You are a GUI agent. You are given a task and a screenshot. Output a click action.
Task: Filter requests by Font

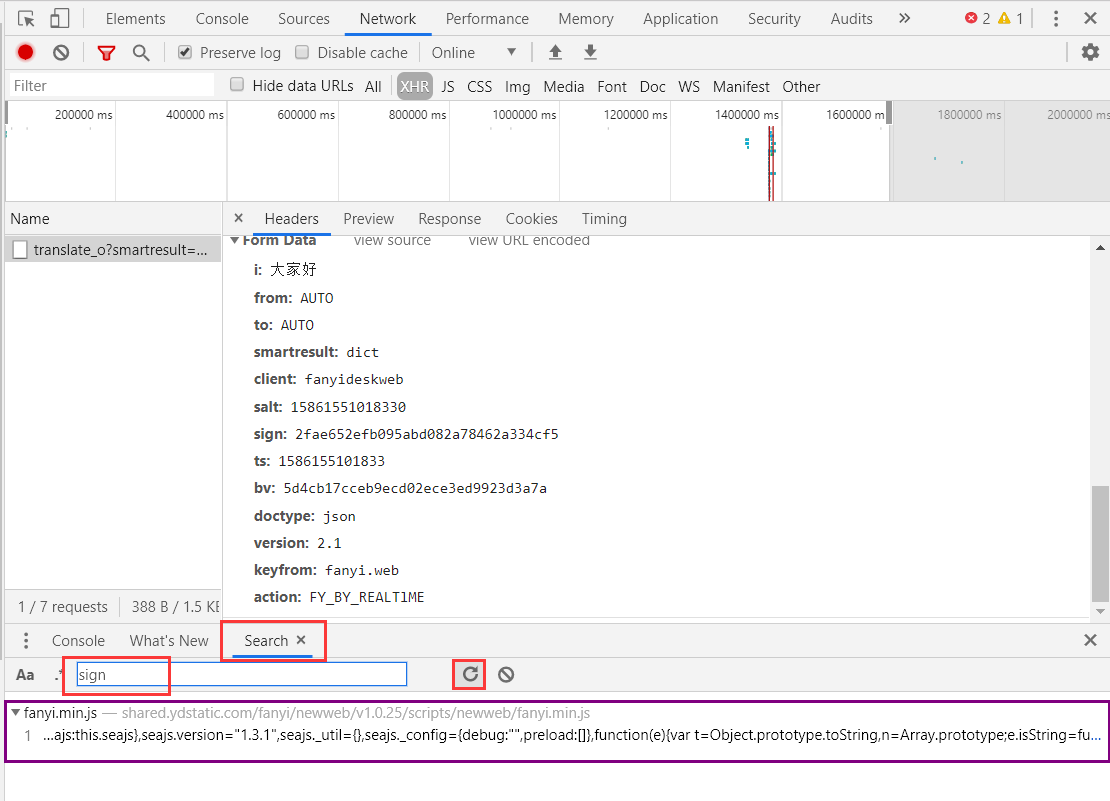(612, 86)
